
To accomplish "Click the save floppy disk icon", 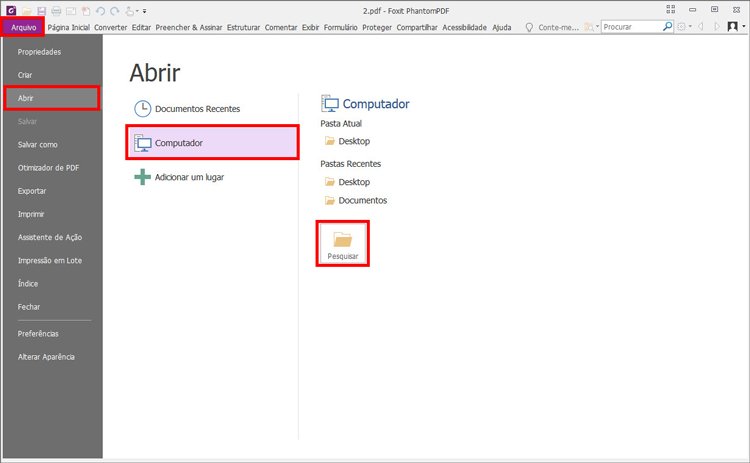I will [x=42, y=11].
